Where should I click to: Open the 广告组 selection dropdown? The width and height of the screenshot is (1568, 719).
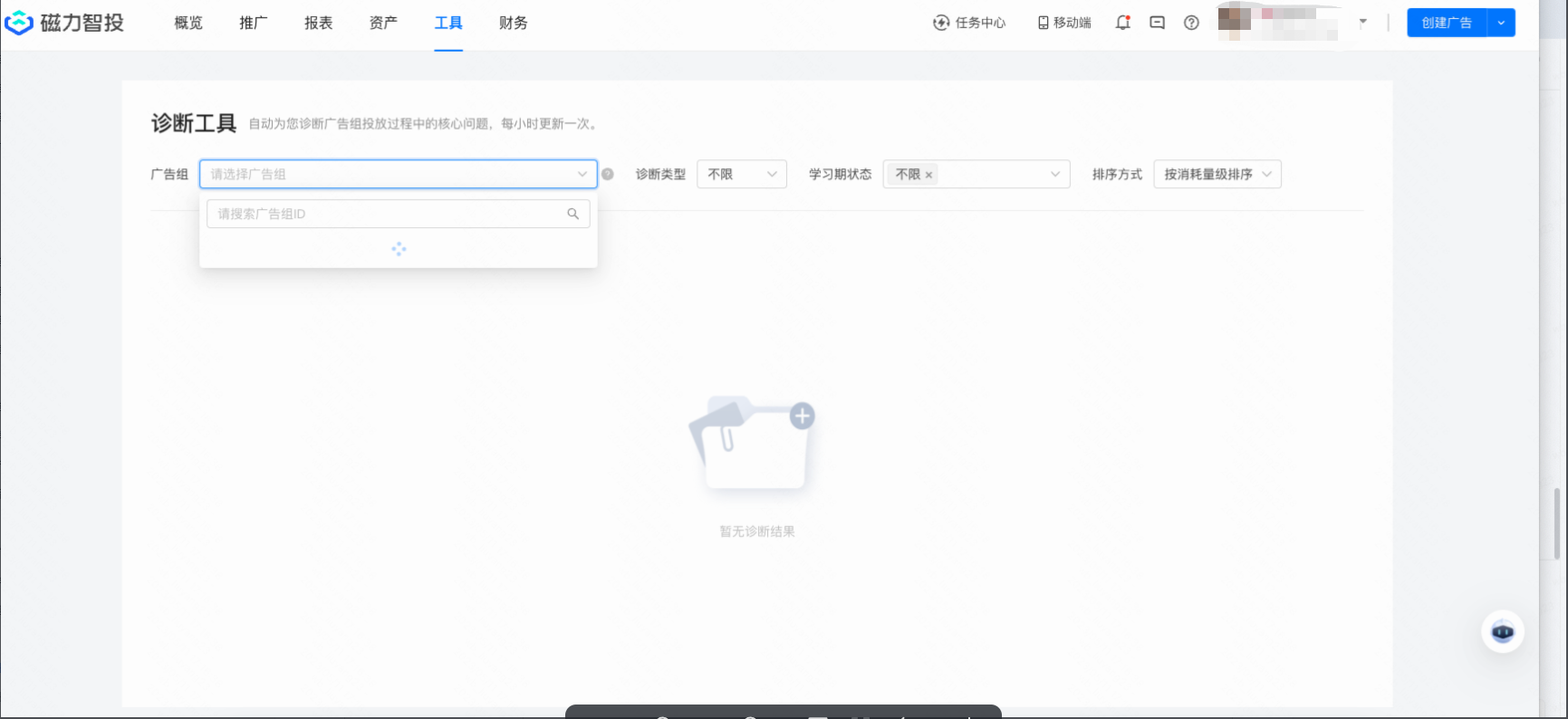(x=399, y=174)
